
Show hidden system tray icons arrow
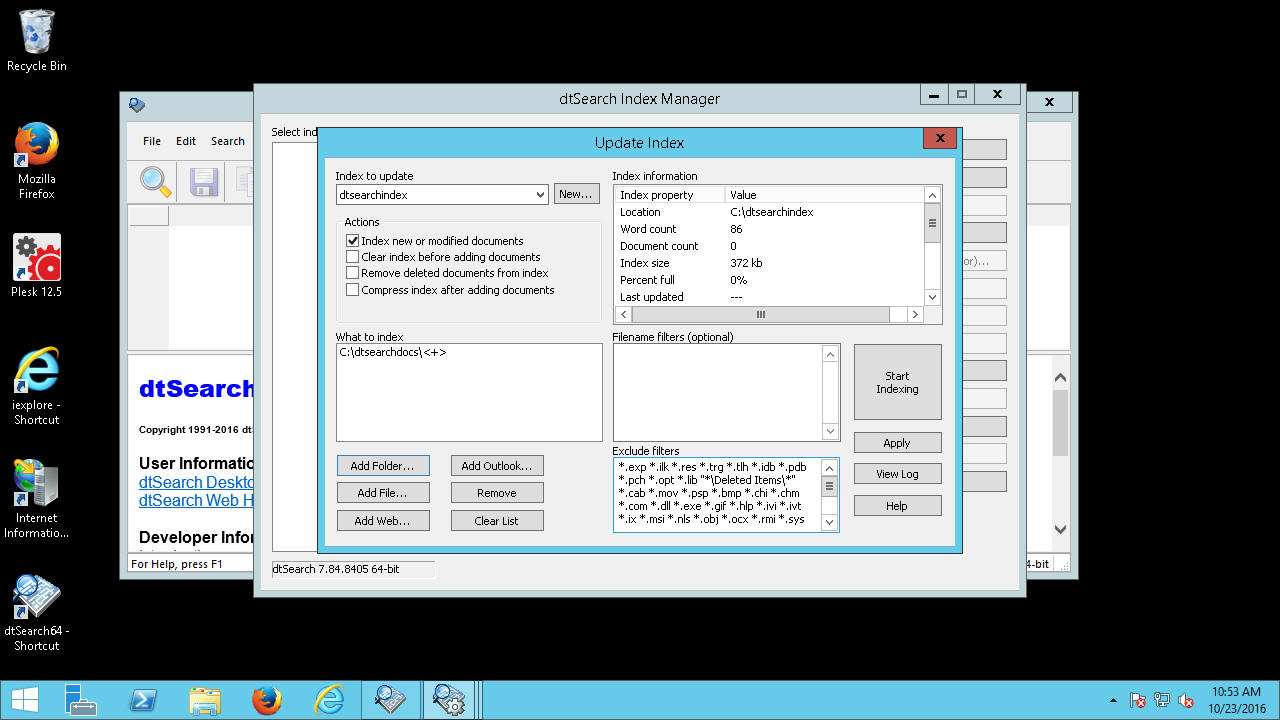(x=1114, y=700)
